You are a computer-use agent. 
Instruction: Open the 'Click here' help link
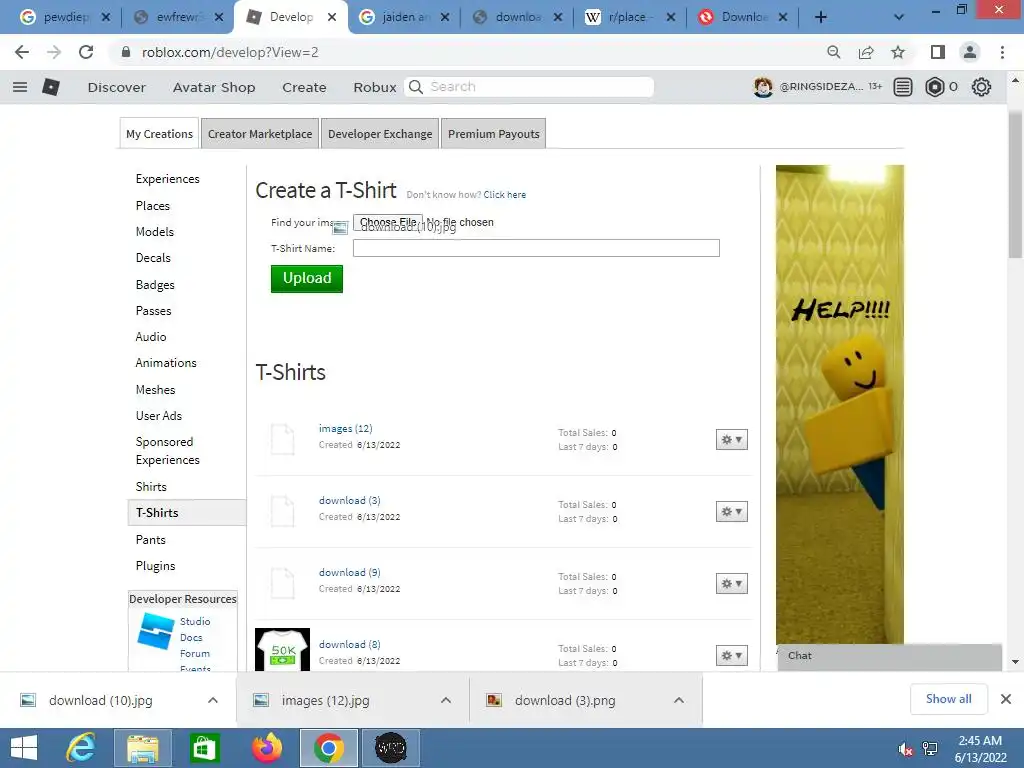coord(504,195)
